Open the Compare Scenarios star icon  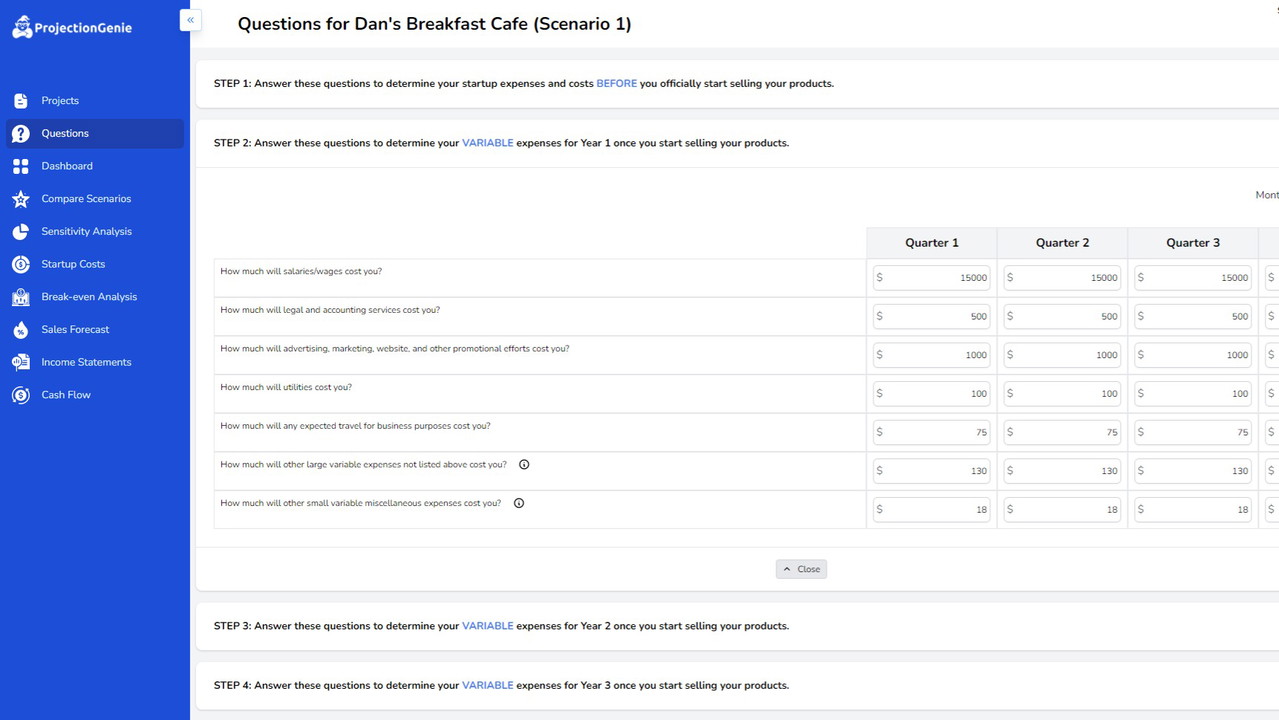point(21,199)
